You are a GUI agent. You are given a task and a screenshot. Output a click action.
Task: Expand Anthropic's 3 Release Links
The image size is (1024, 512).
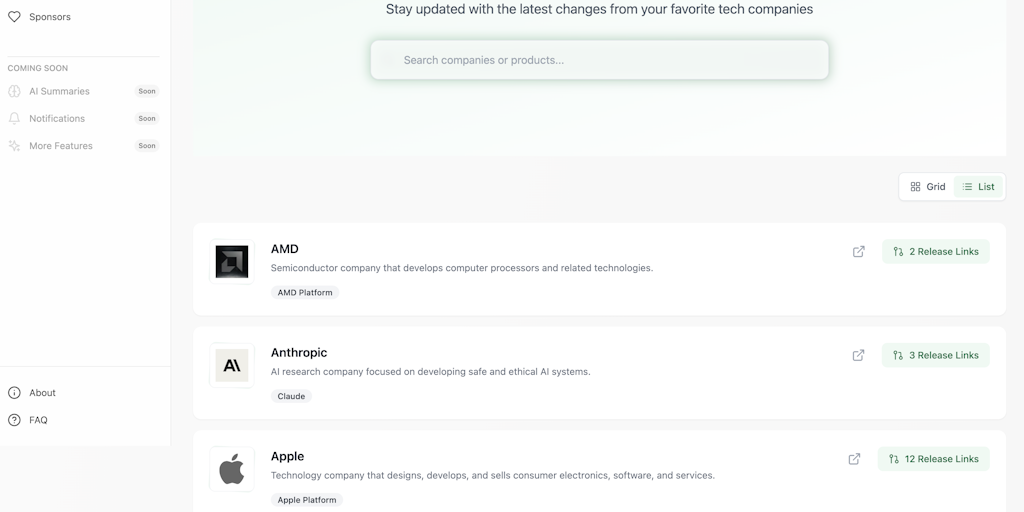[935, 355]
